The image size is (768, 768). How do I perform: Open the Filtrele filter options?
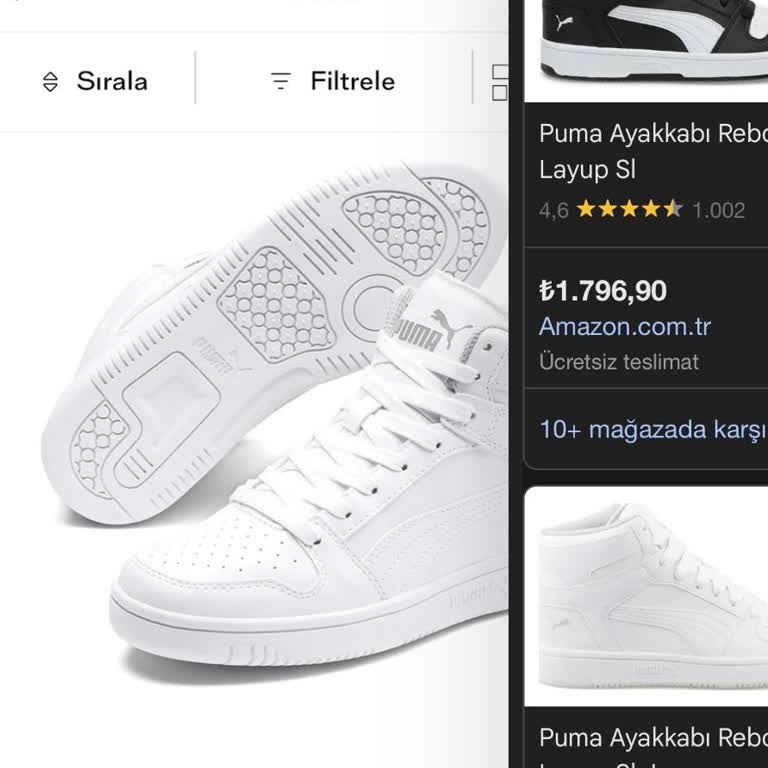point(352,82)
